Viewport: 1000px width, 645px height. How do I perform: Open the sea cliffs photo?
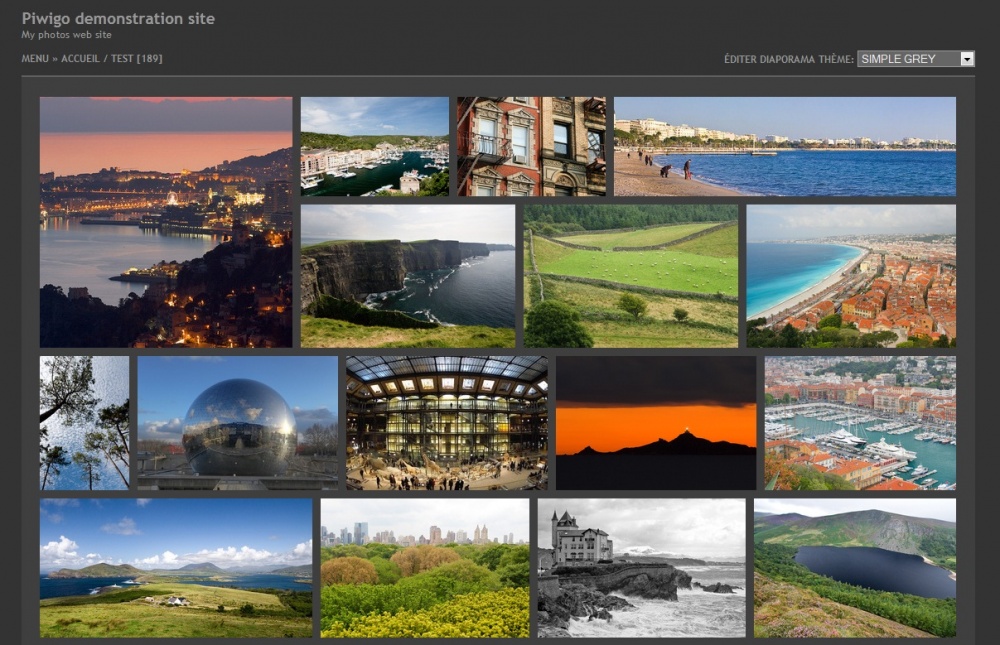point(408,276)
